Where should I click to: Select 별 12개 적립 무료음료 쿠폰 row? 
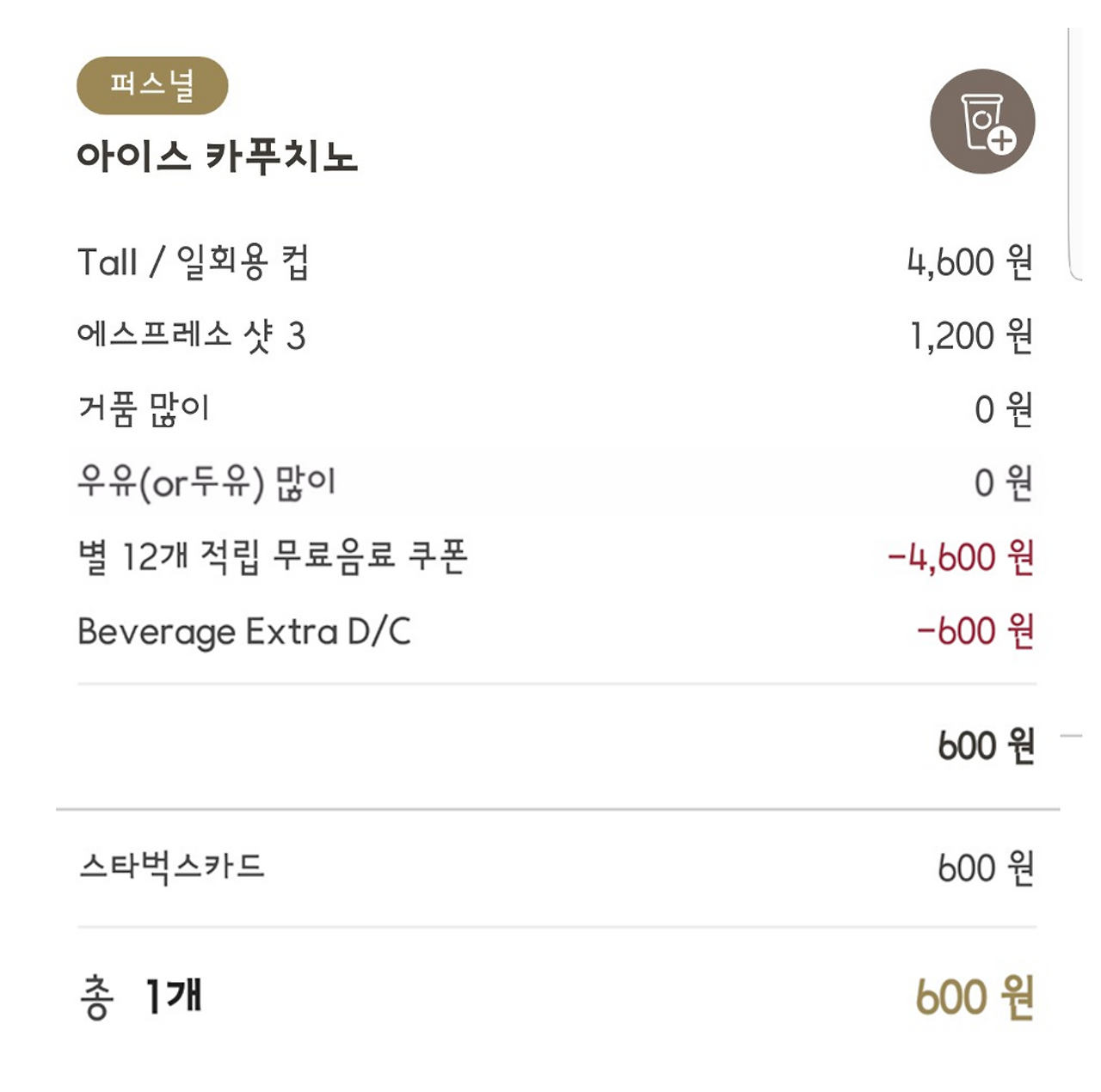[x=556, y=557]
